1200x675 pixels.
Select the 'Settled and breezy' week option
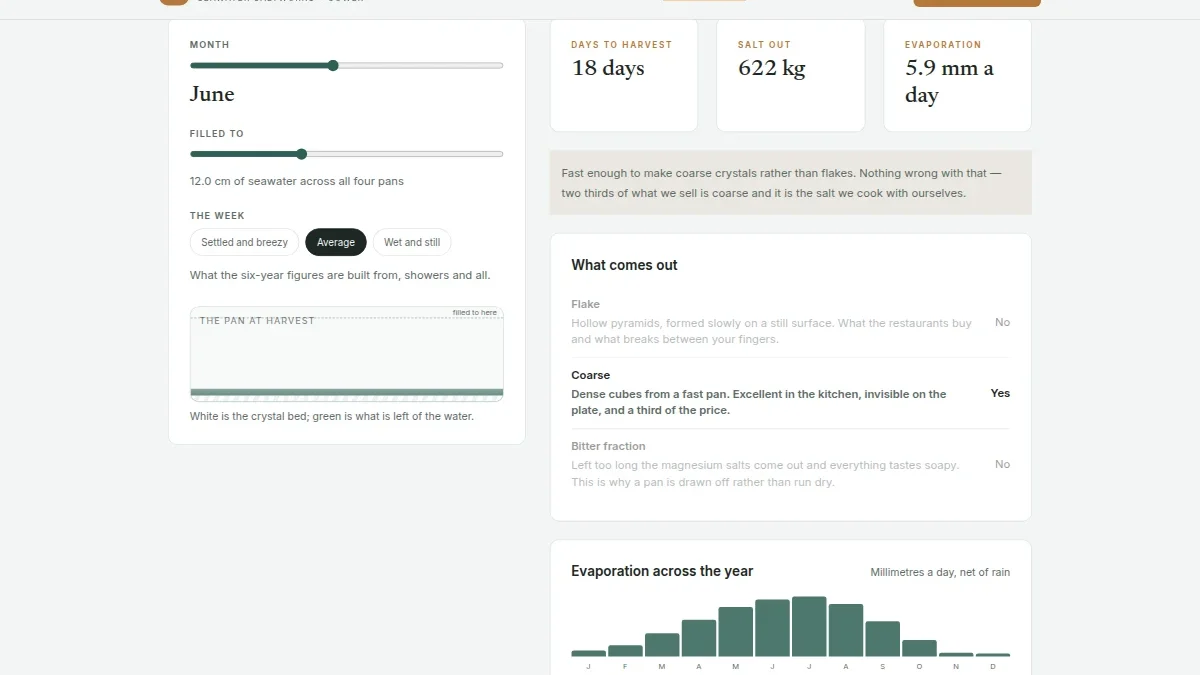(x=244, y=242)
